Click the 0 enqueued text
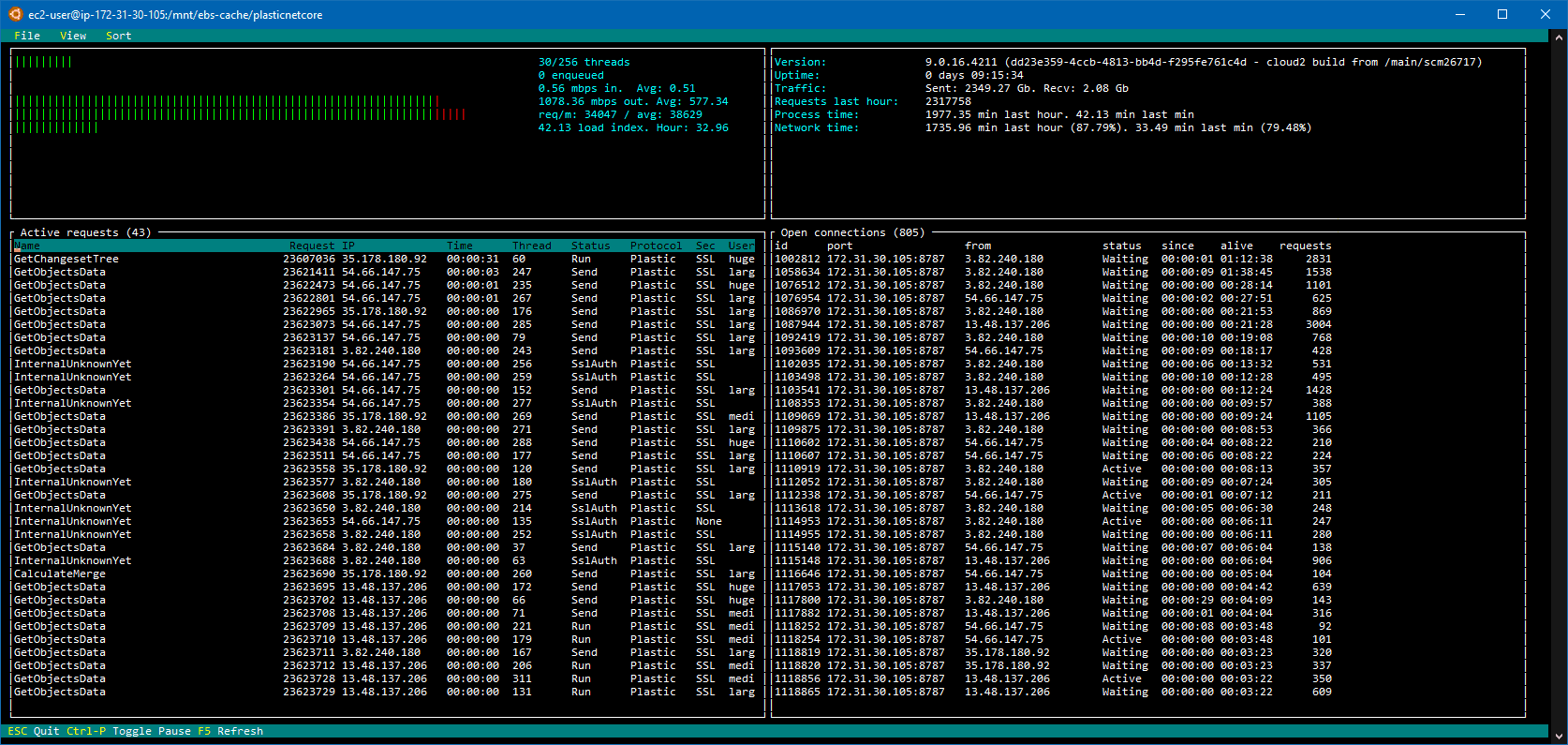This screenshot has width=1568, height=745. [570, 75]
